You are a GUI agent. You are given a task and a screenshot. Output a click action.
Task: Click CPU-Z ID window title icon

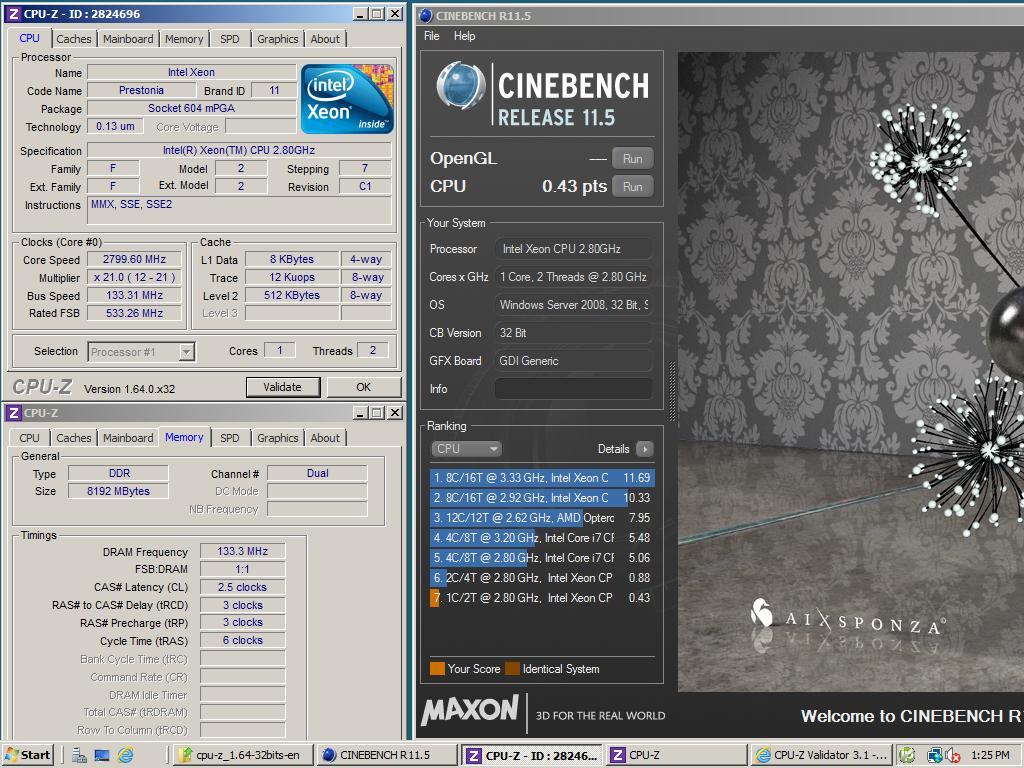pyautogui.click(x=13, y=14)
